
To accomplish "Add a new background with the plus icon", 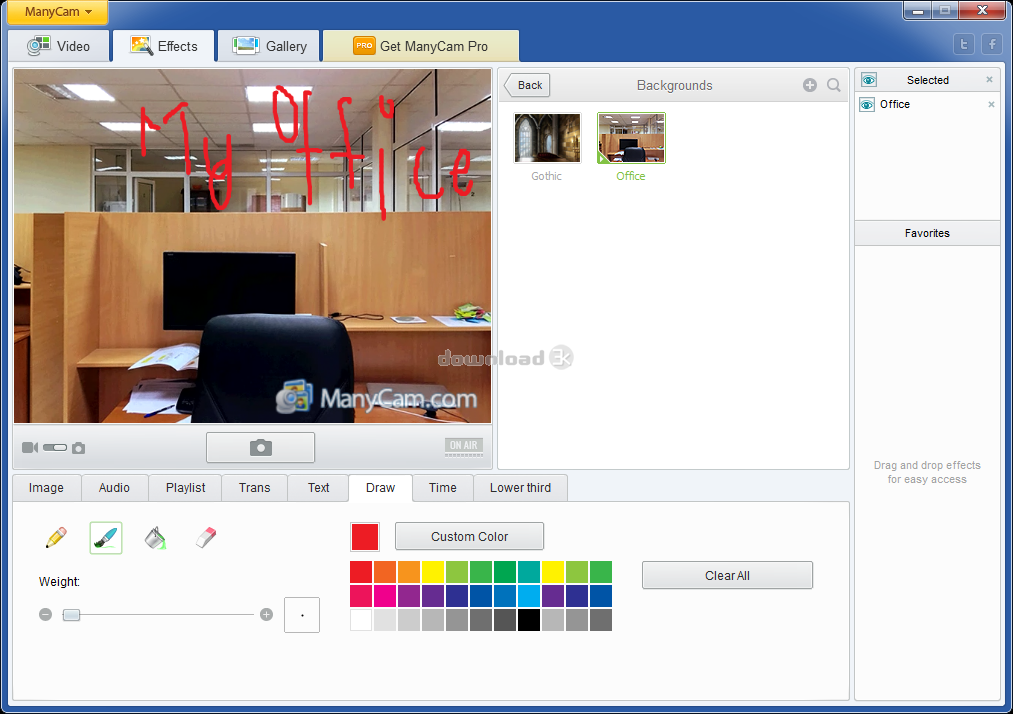I will (810, 85).
